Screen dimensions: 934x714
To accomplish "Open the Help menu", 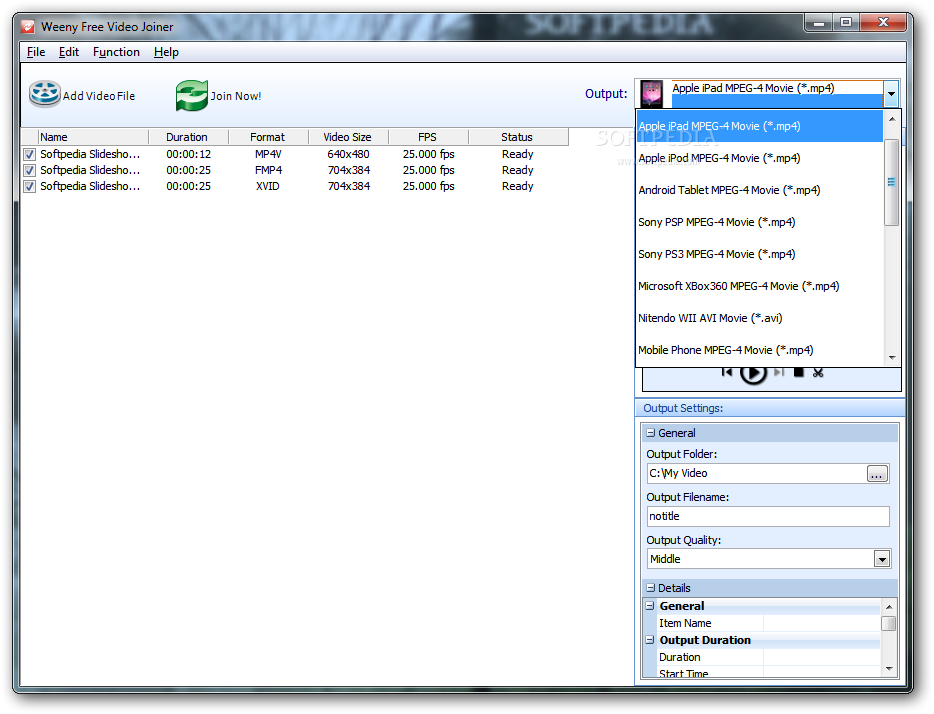I will (x=166, y=52).
